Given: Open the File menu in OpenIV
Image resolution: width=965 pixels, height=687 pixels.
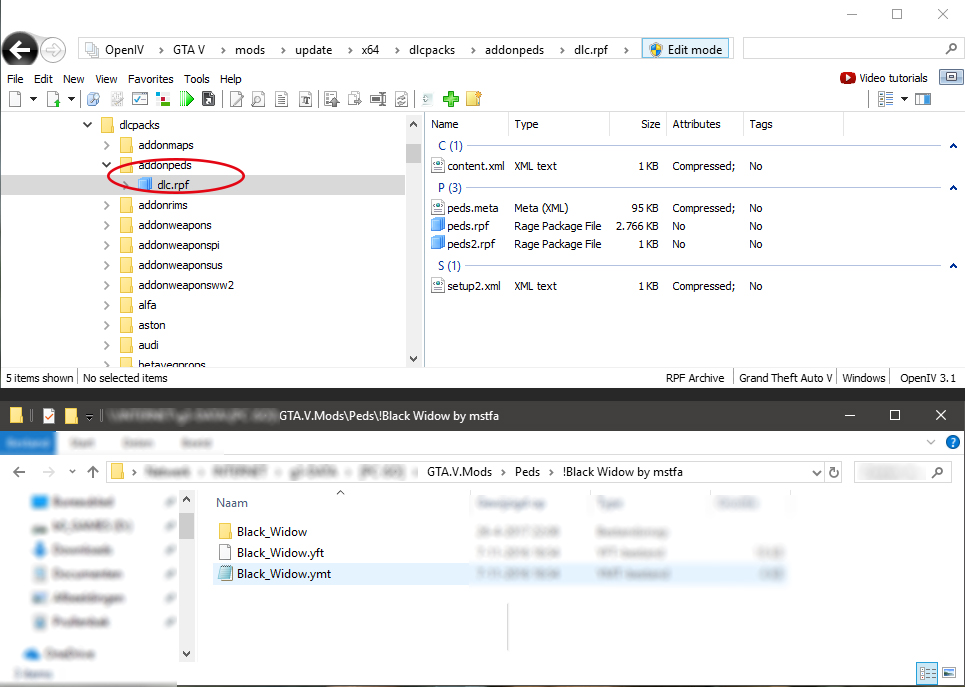Looking at the screenshot, I should [15, 79].
